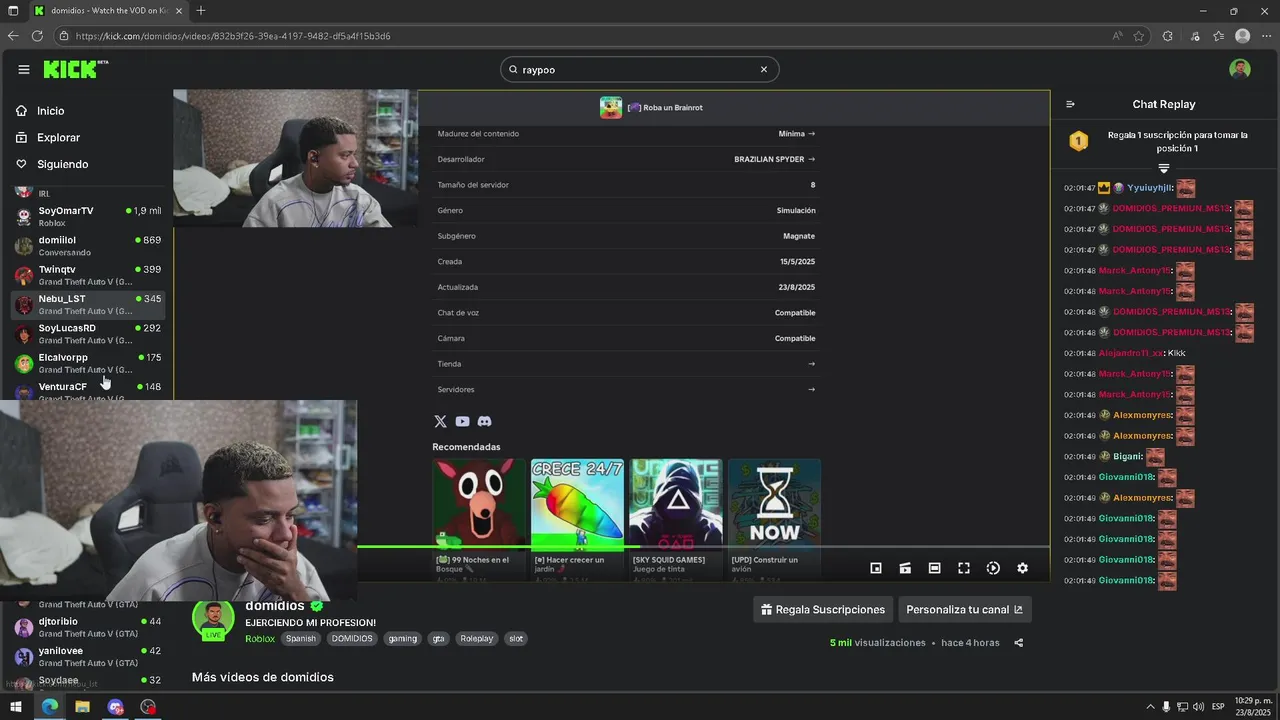
Task: Expand the Servidores row arrow
Action: [811, 389]
